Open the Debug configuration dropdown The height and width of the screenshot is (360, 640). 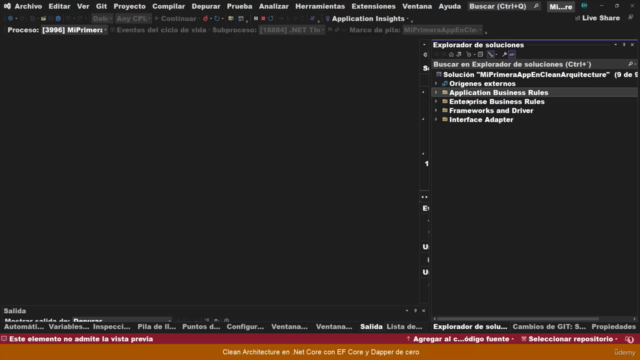pos(102,18)
